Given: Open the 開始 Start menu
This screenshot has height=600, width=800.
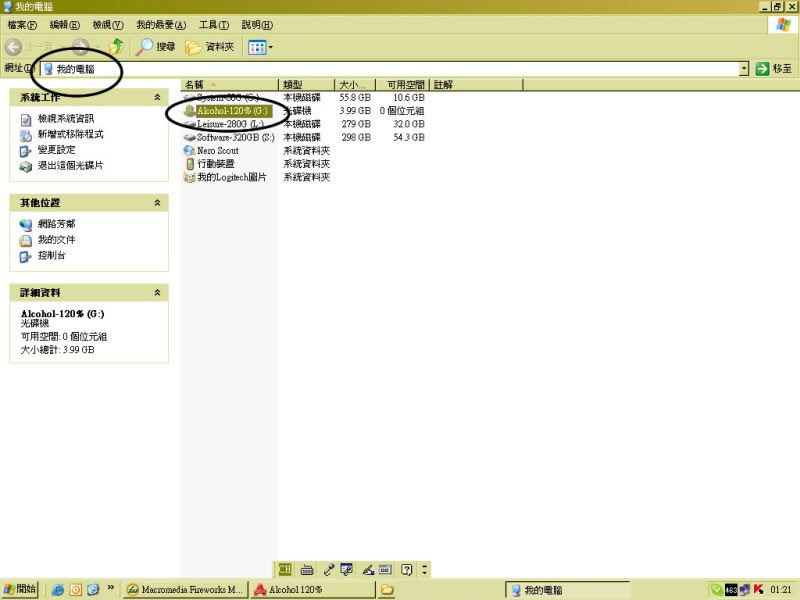Looking at the screenshot, I should point(19,589).
